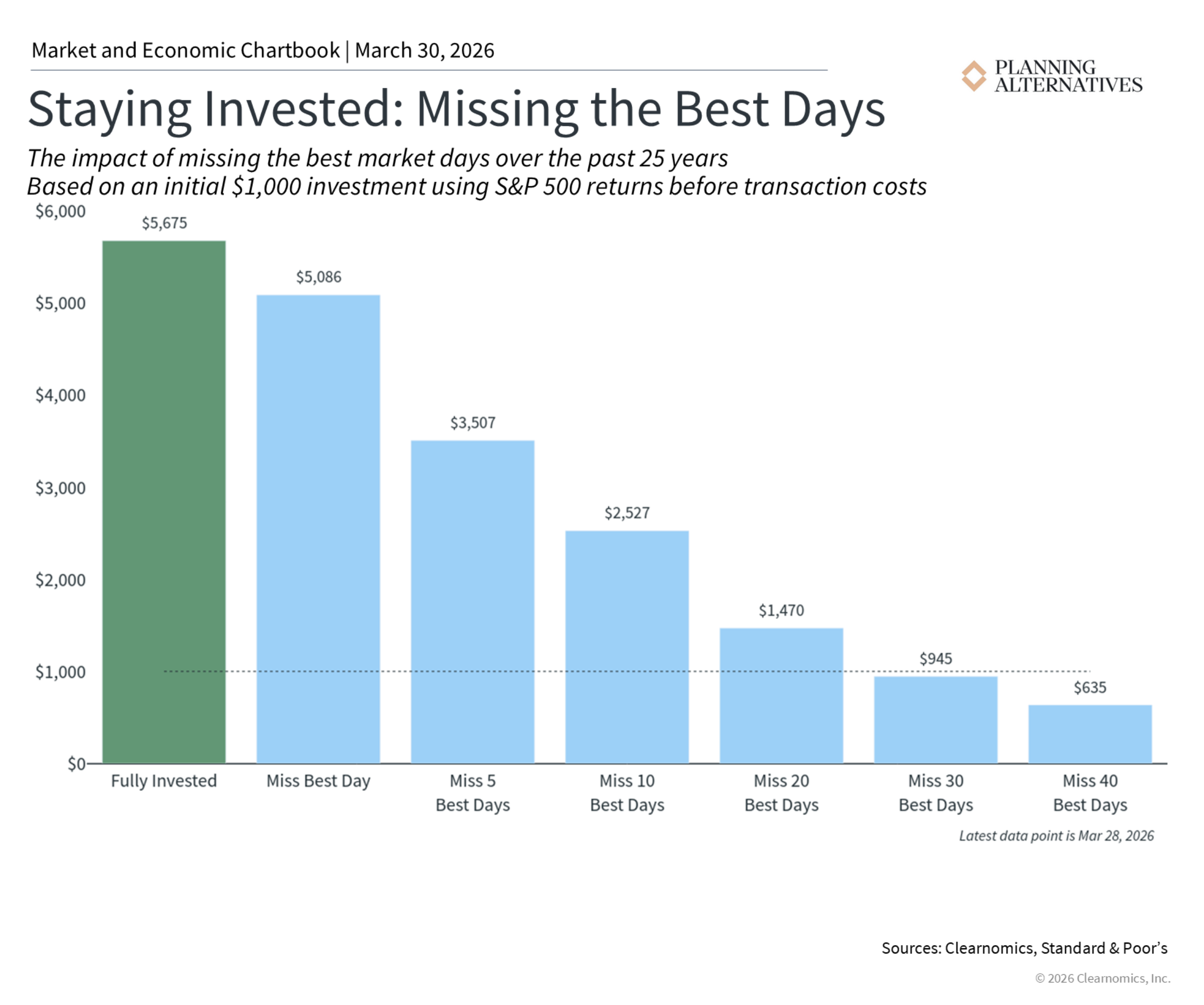
Task: Click the Miss 20 Best Days bar
Action: [781, 696]
